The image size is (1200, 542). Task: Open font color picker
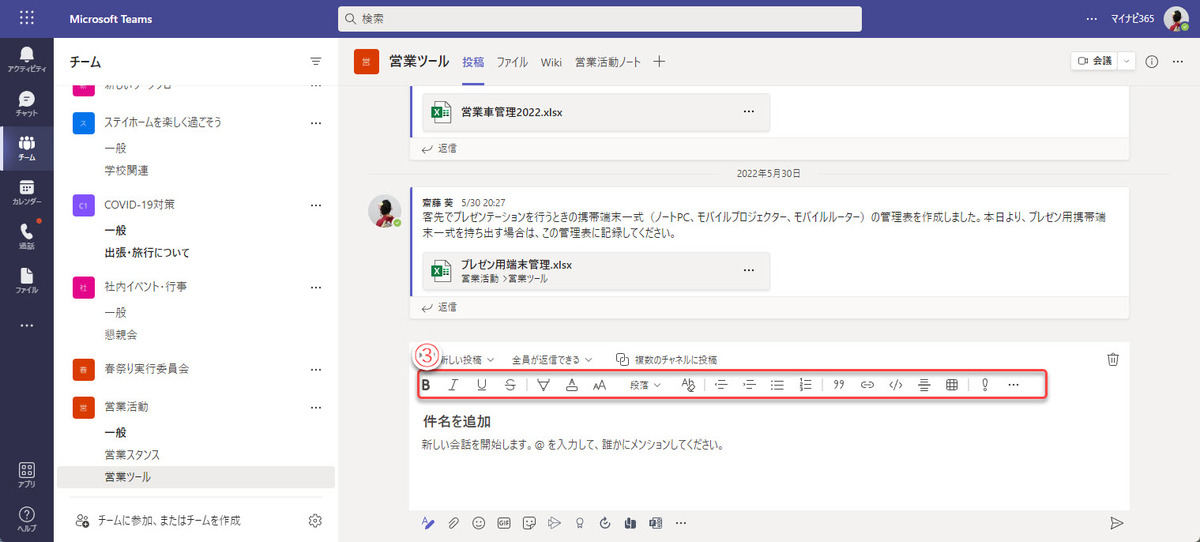[572, 384]
